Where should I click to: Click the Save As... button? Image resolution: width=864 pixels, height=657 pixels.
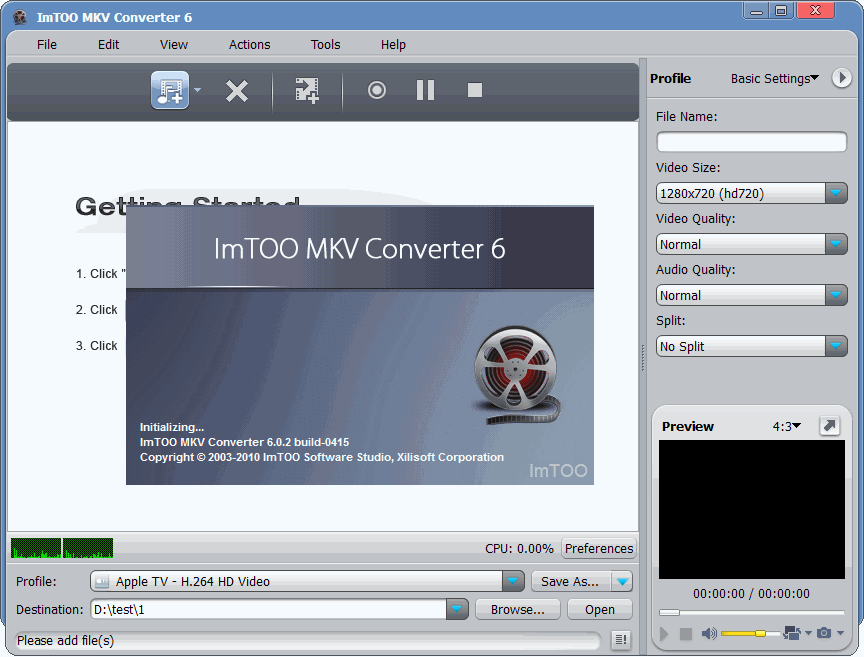(571, 581)
